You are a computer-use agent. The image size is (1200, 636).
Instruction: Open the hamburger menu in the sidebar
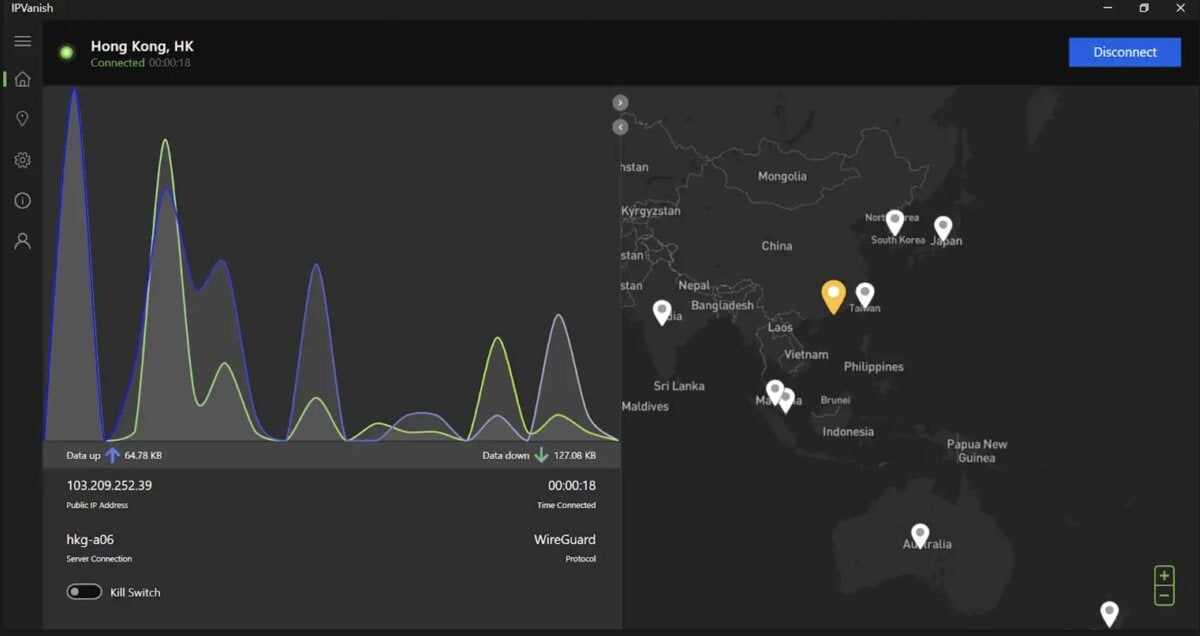(22, 41)
